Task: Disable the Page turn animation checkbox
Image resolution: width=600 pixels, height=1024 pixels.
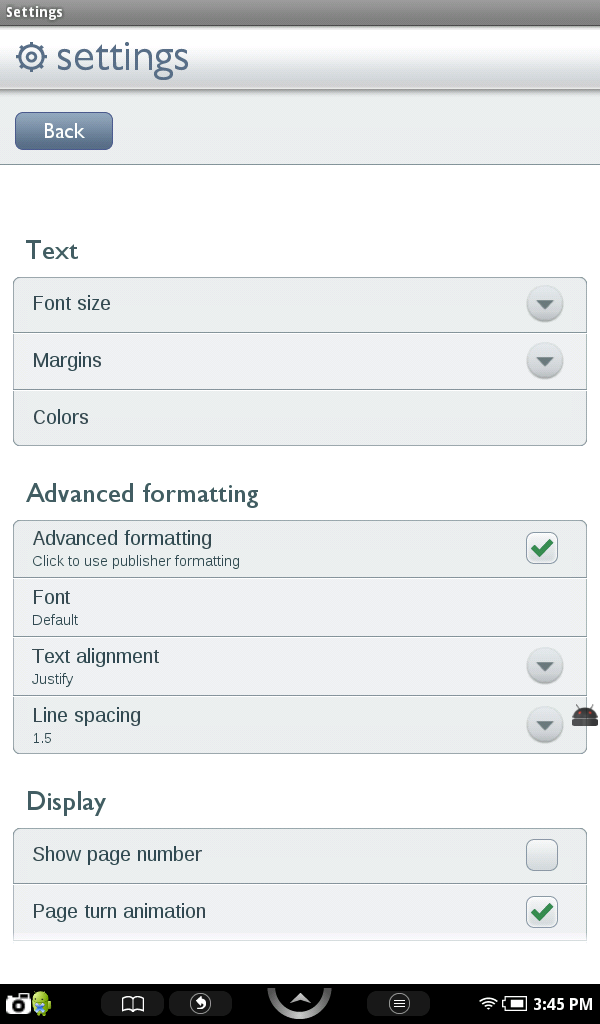Action: 542,912
